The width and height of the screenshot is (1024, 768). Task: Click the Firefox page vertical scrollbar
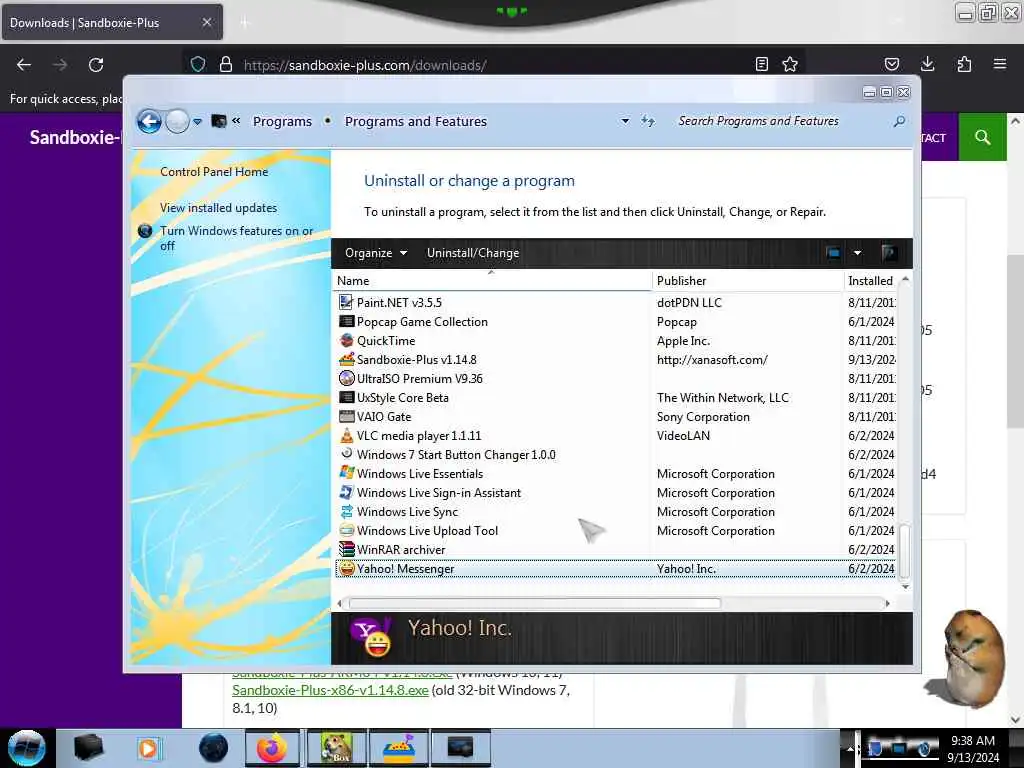pos(1015,340)
